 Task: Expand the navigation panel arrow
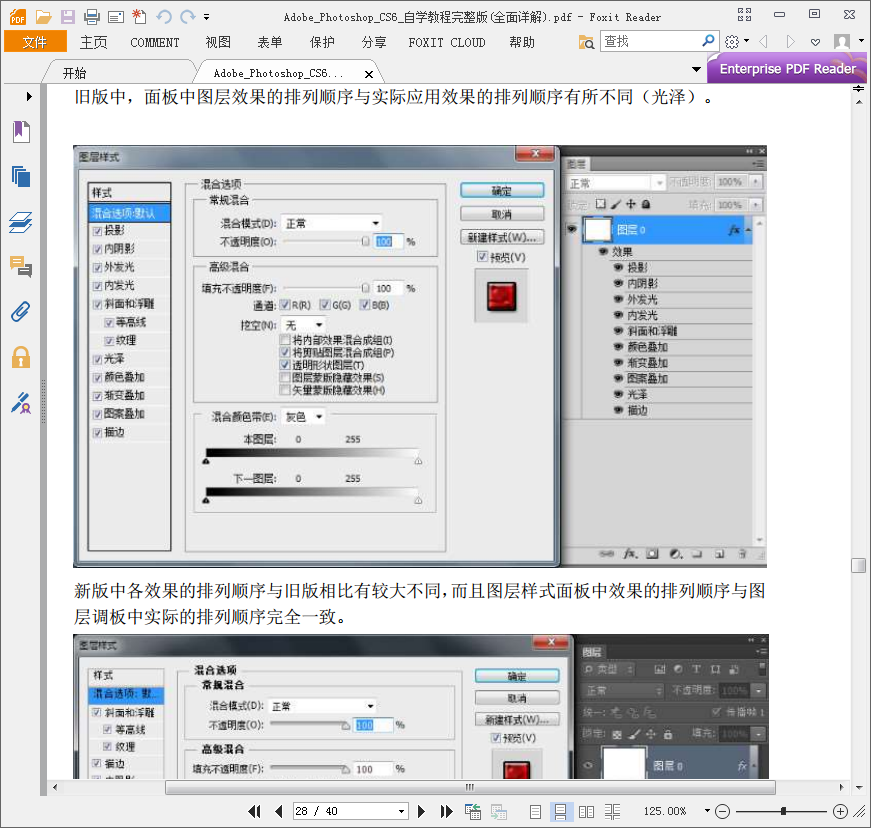pos(29,97)
